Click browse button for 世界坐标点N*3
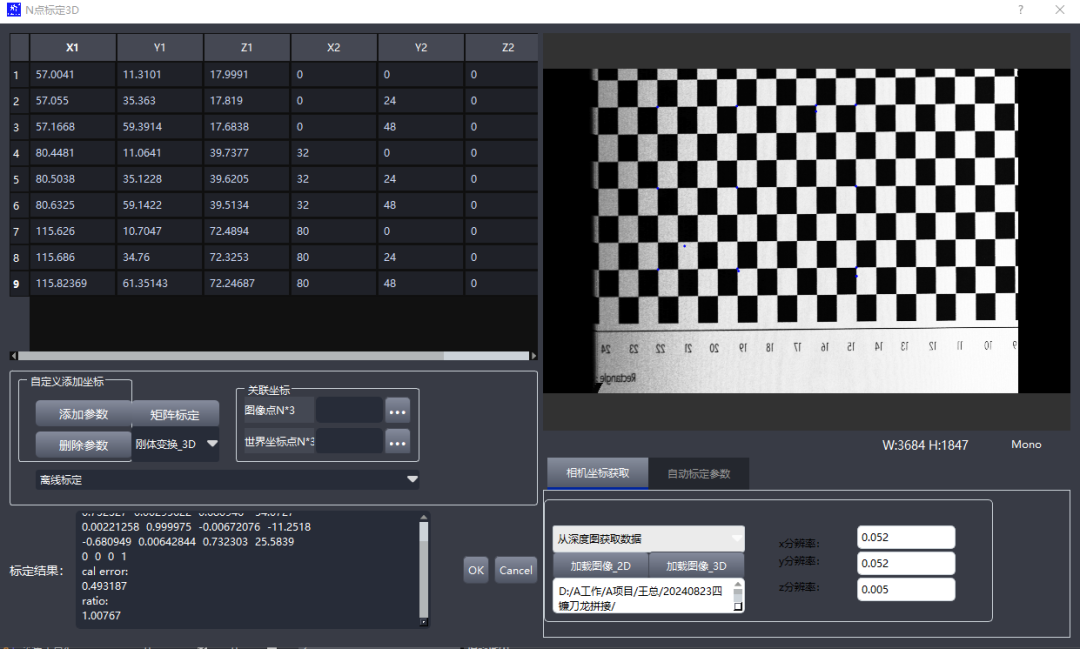Image resolution: width=1080 pixels, height=649 pixels. 398,441
